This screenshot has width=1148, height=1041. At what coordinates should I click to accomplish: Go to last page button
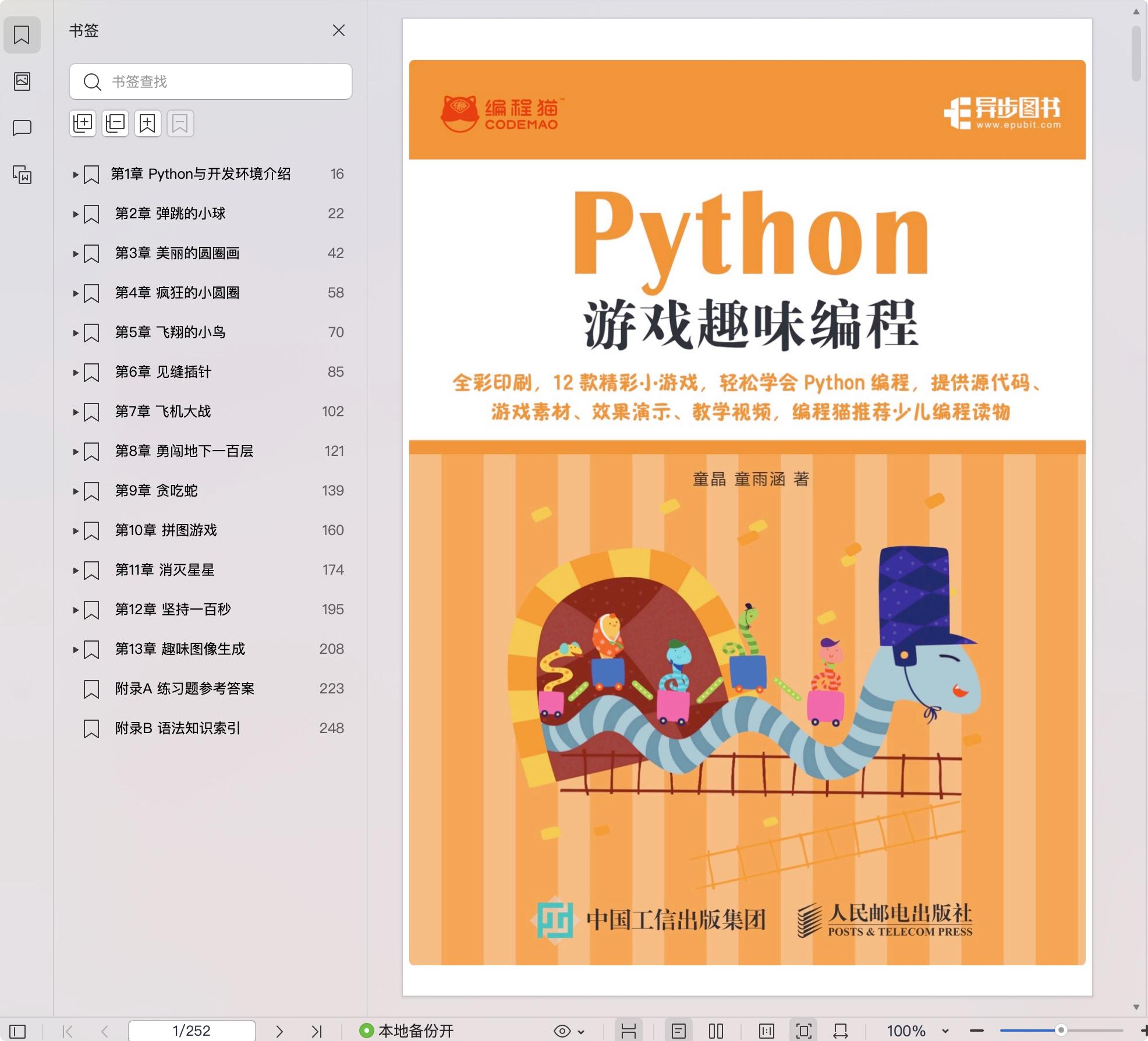tap(317, 1031)
